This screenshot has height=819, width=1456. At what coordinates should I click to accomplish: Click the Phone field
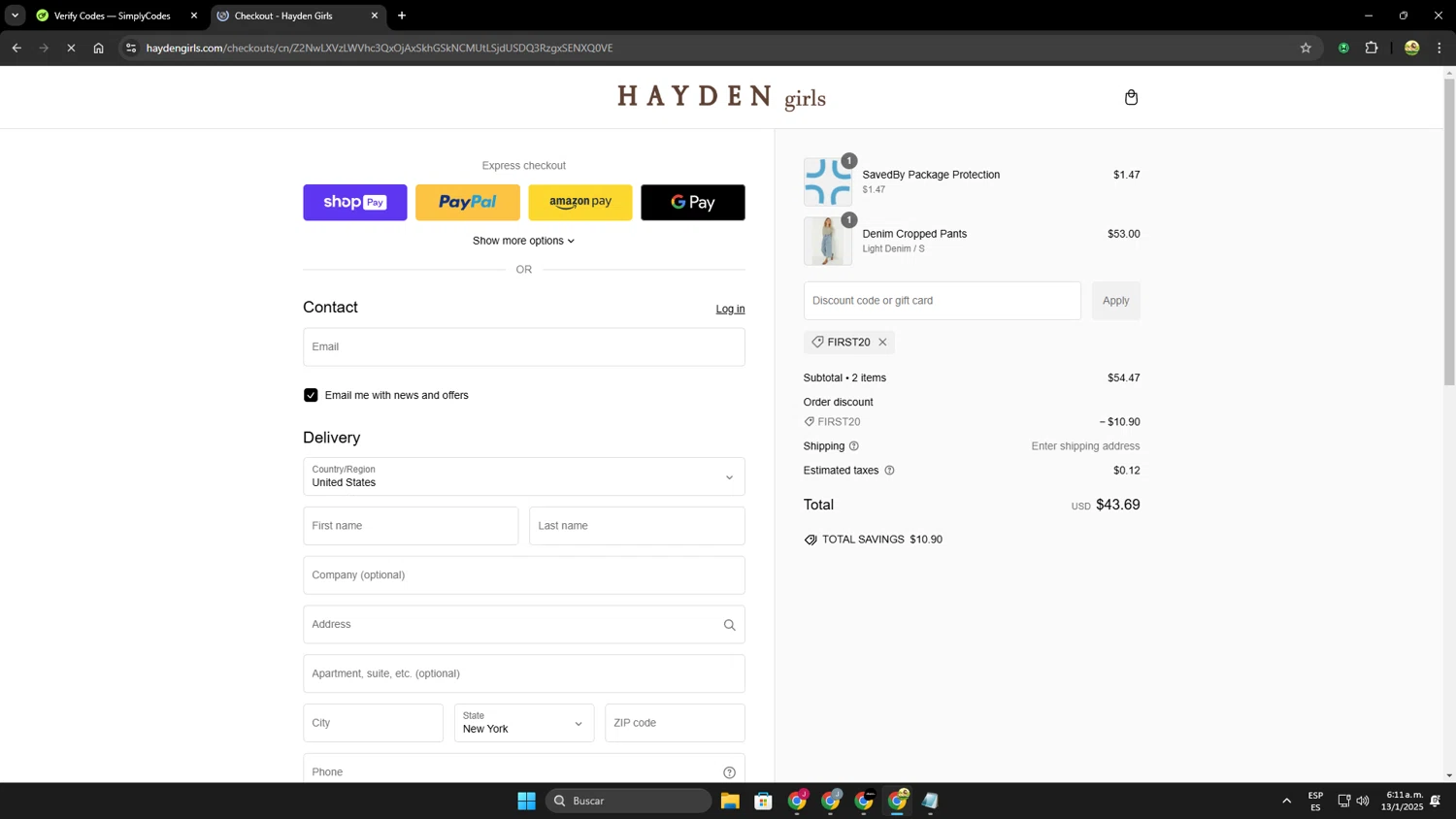pos(524,768)
